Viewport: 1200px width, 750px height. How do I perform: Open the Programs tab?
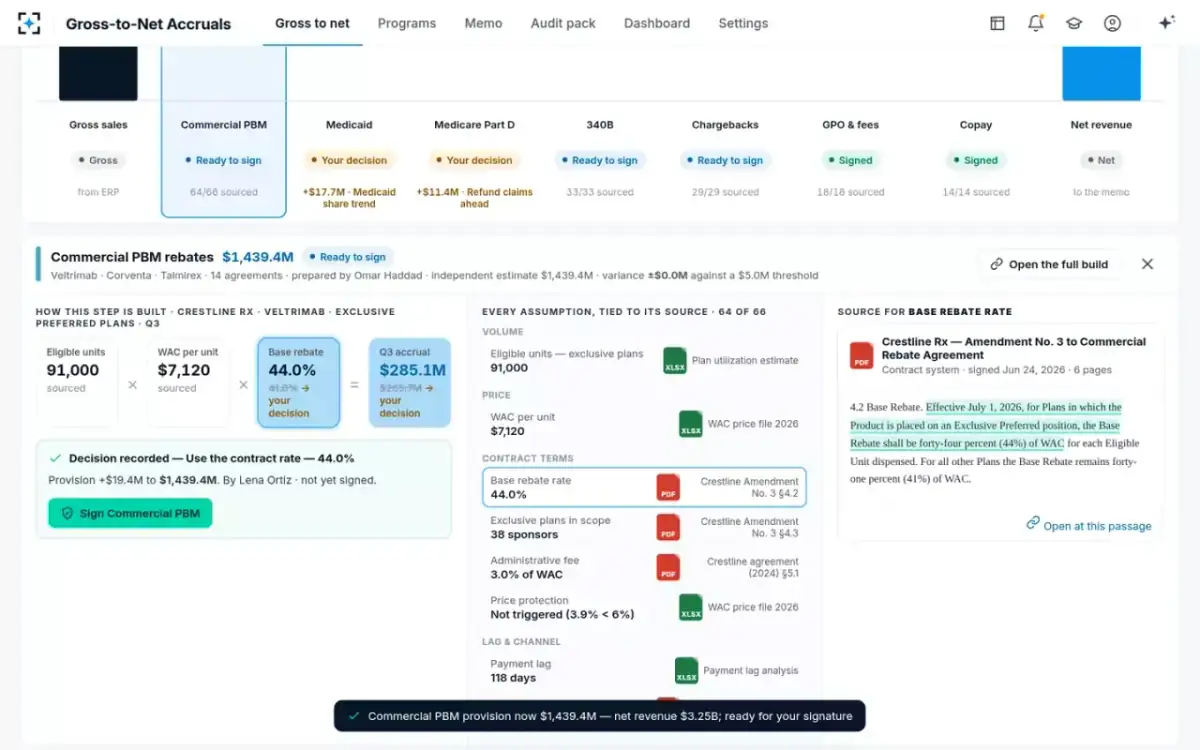pyautogui.click(x=407, y=23)
